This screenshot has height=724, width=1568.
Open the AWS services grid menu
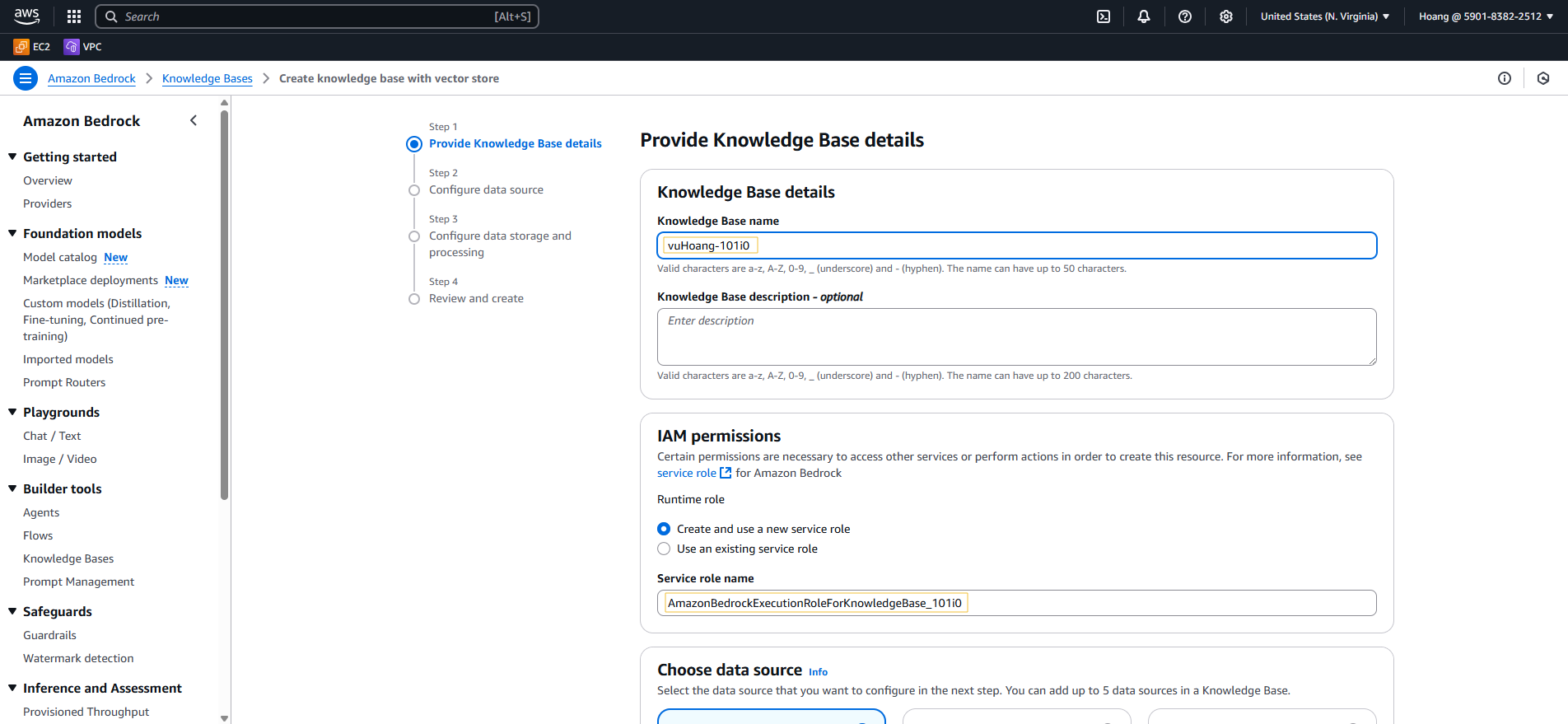[74, 16]
